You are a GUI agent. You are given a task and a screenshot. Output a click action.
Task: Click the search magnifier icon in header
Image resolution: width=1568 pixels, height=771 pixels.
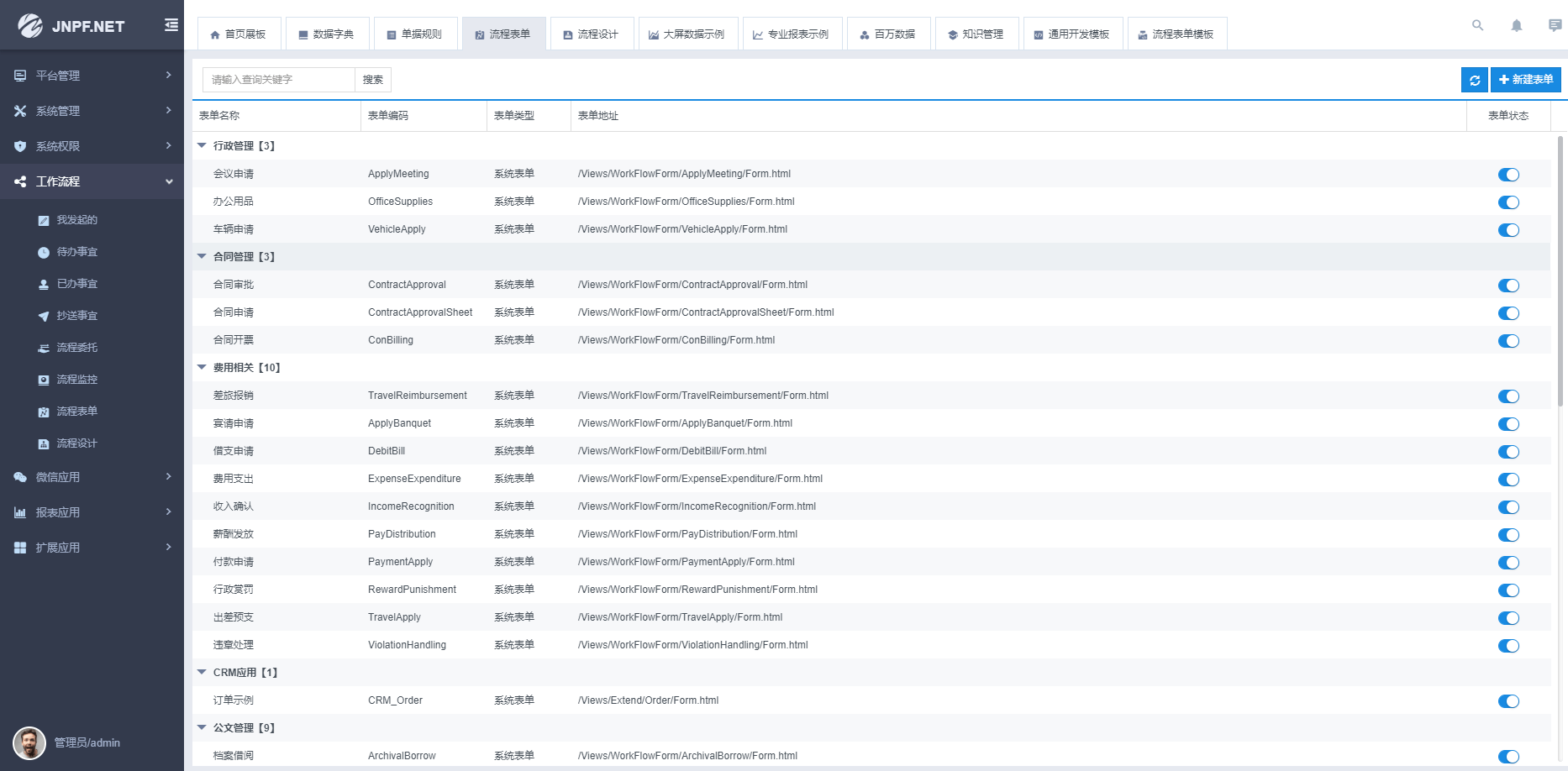1477,25
